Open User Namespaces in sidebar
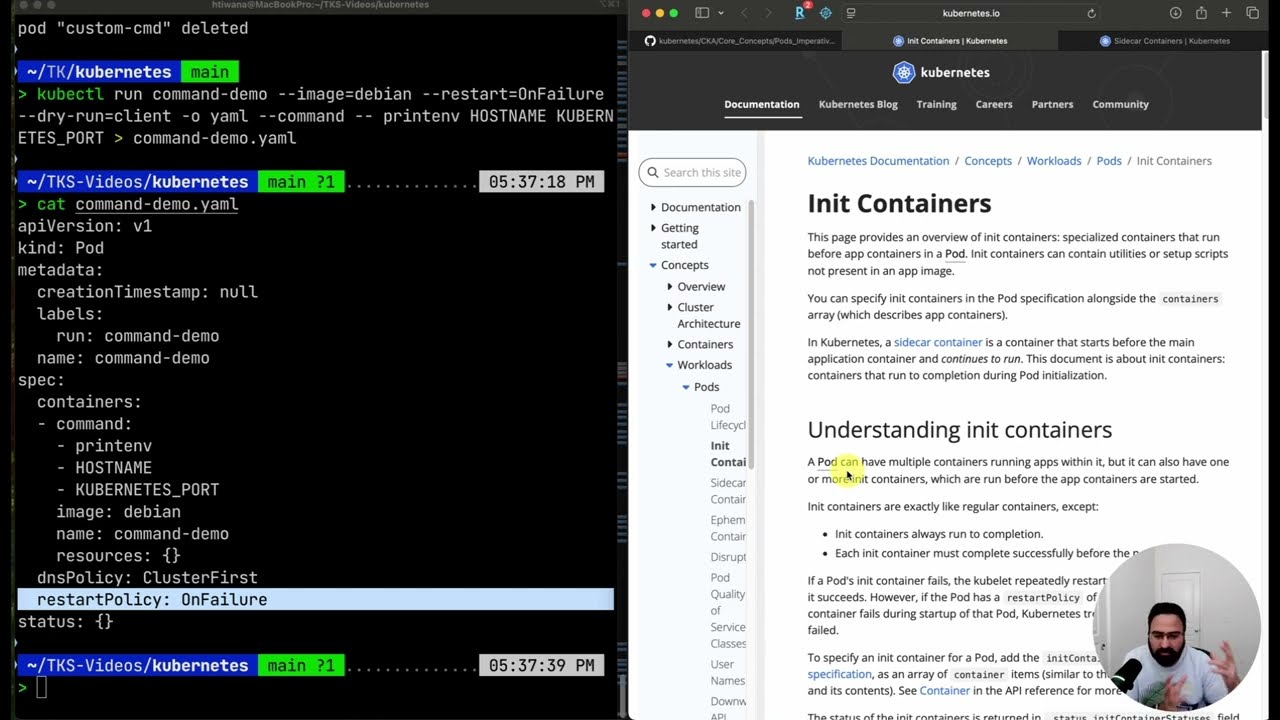The width and height of the screenshot is (1280, 720). tap(728, 673)
